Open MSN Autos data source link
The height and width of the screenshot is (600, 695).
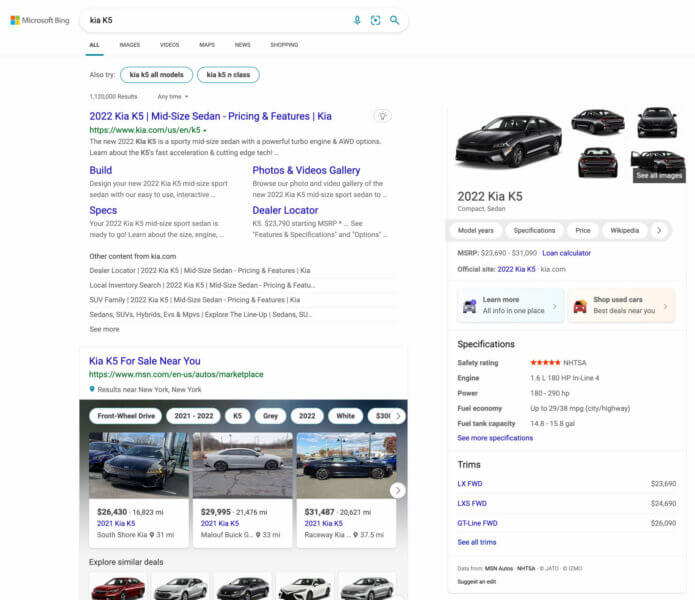(499, 568)
